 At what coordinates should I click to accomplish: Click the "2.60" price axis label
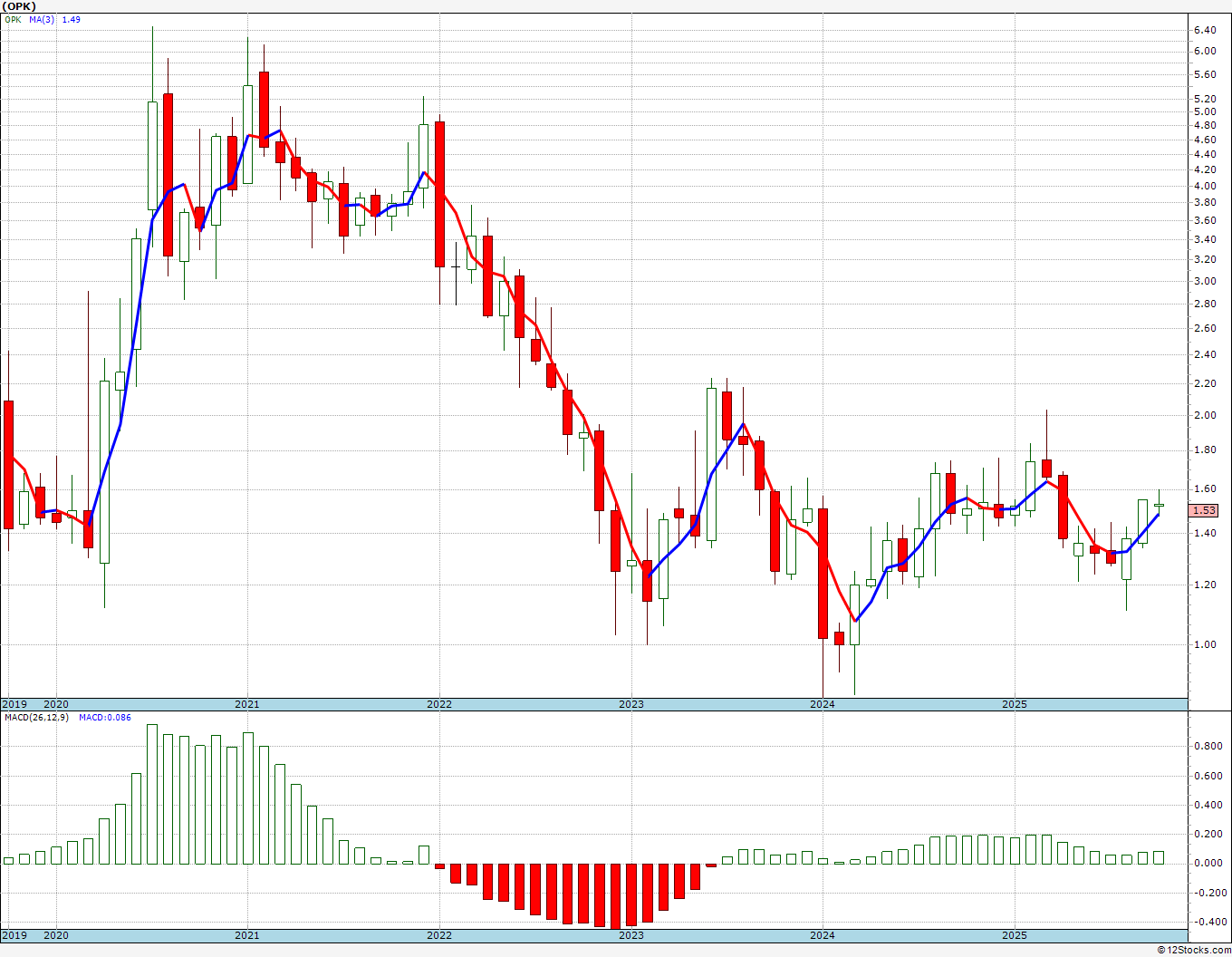(x=1205, y=328)
